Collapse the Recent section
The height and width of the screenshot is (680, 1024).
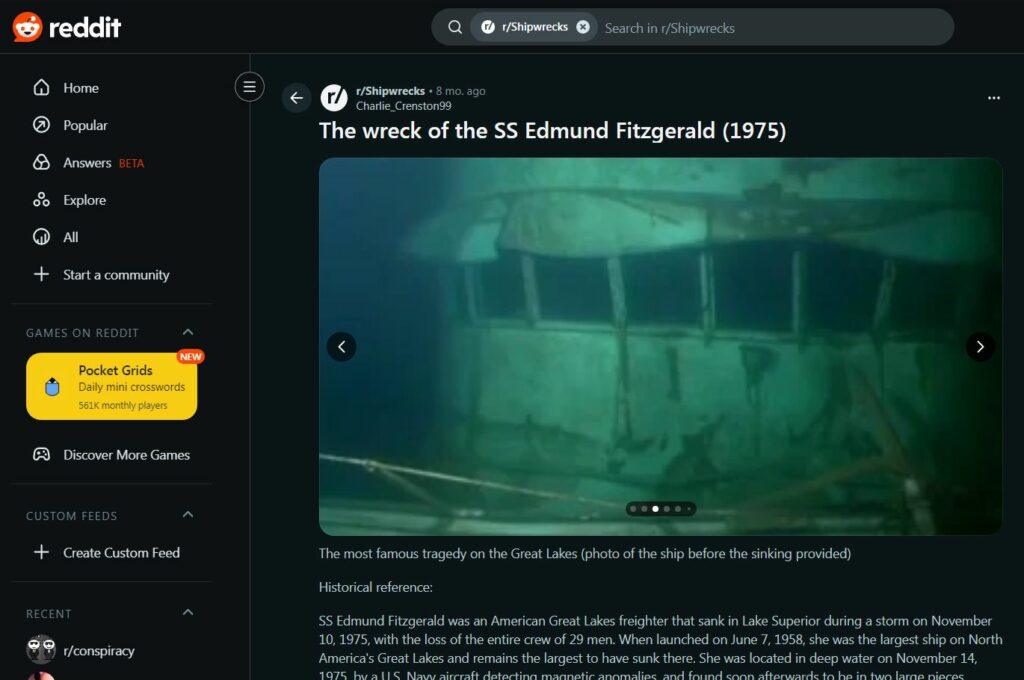point(187,613)
